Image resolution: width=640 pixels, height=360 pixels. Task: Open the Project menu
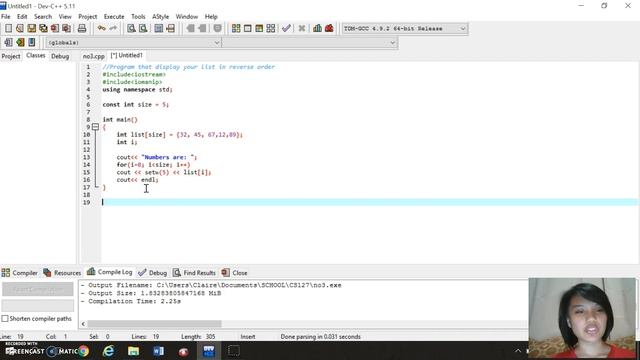(x=88, y=17)
